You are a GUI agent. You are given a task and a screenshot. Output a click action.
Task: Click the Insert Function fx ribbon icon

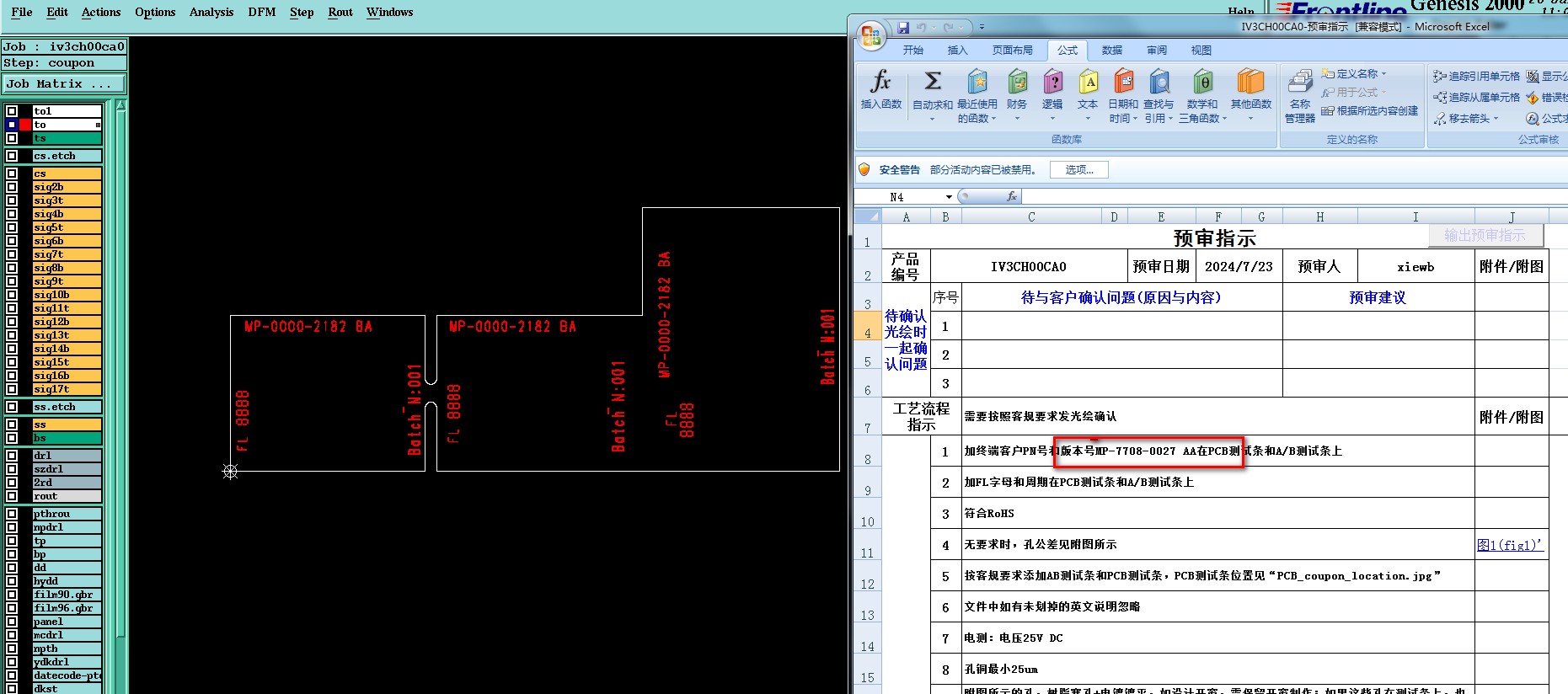(x=880, y=82)
